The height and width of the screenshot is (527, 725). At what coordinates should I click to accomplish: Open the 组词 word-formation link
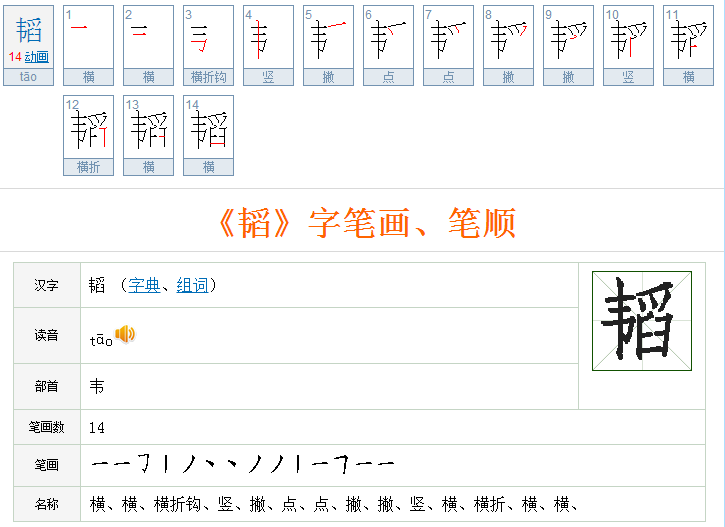tap(192, 285)
